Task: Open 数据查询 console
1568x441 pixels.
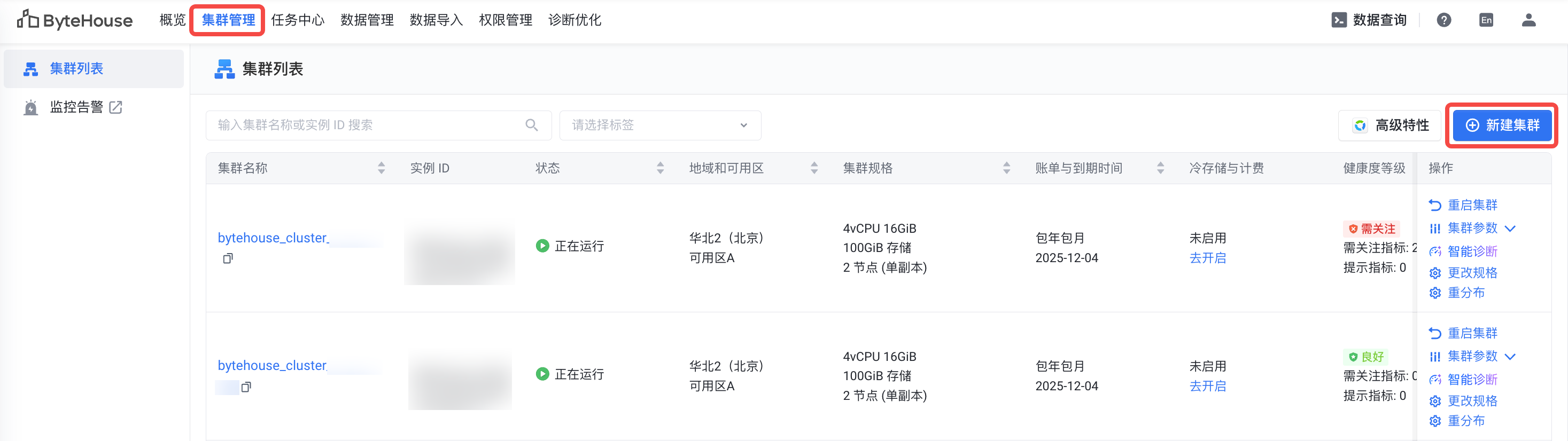Action: coord(1369,20)
